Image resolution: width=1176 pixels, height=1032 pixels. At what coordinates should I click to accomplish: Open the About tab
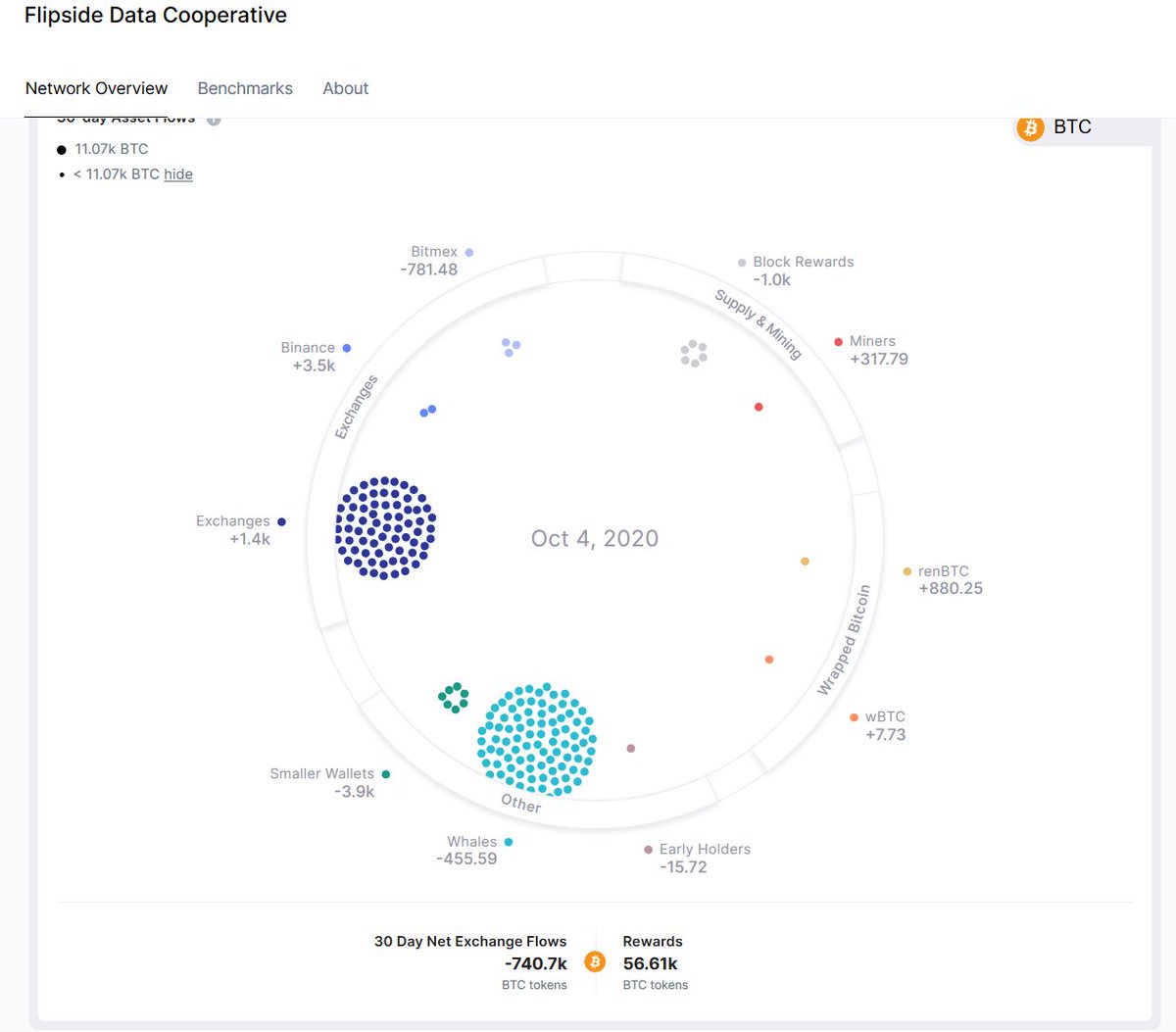pyautogui.click(x=346, y=88)
